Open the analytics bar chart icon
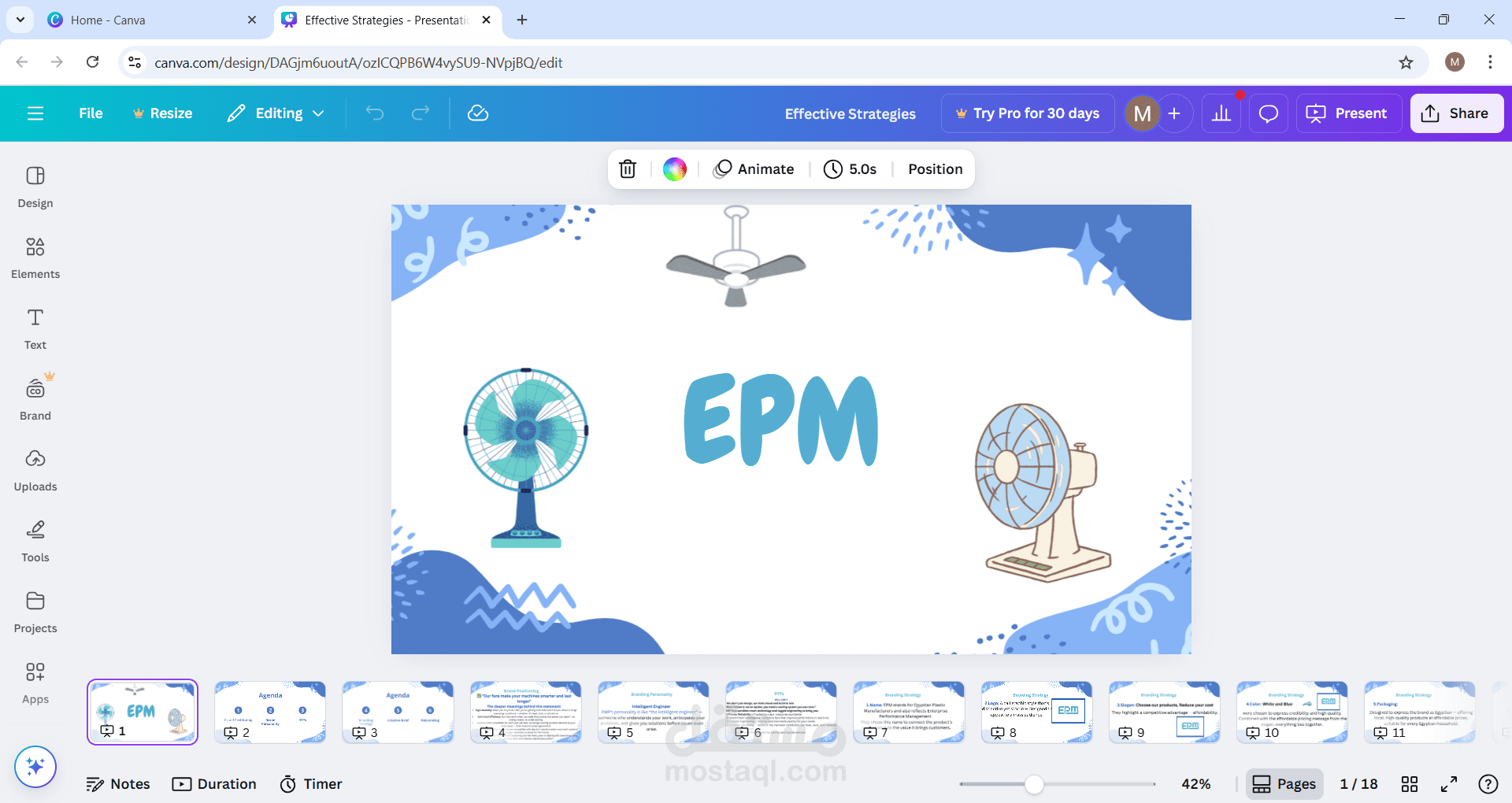 pyautogui.click(x=1221, y=113)
